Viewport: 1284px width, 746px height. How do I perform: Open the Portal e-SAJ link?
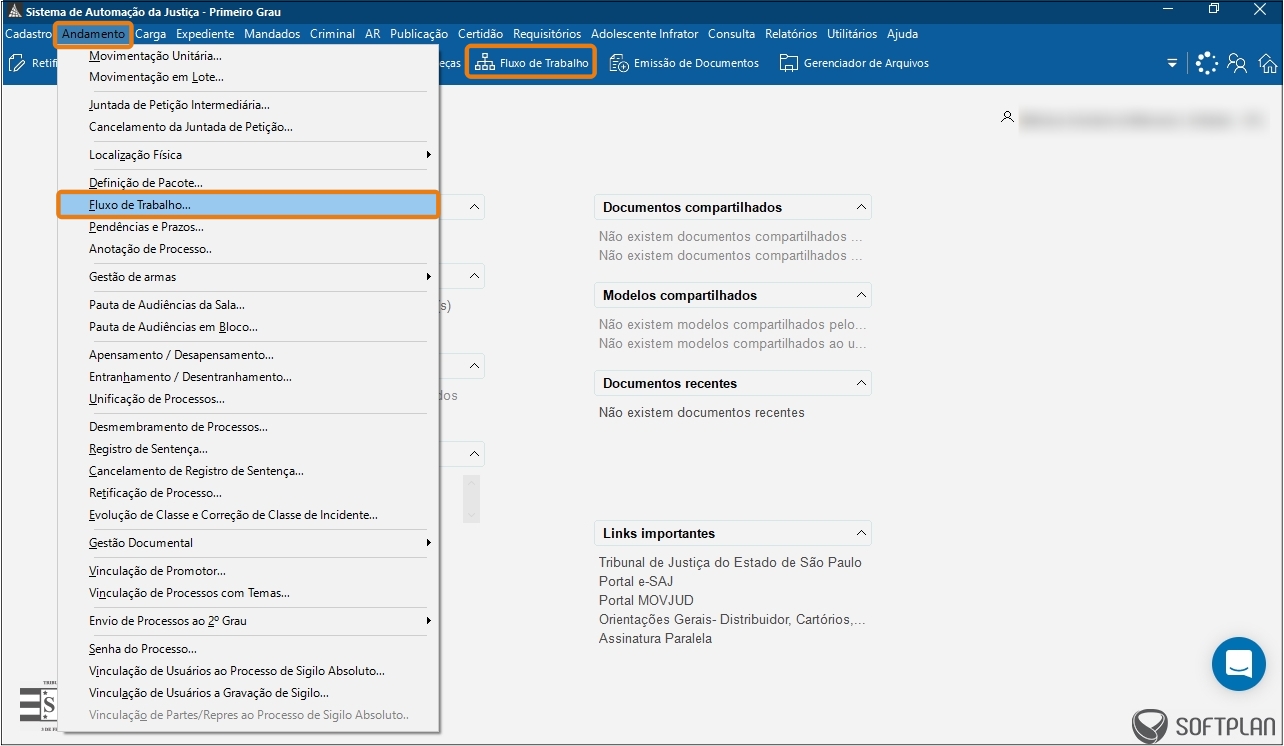[636, 581]
